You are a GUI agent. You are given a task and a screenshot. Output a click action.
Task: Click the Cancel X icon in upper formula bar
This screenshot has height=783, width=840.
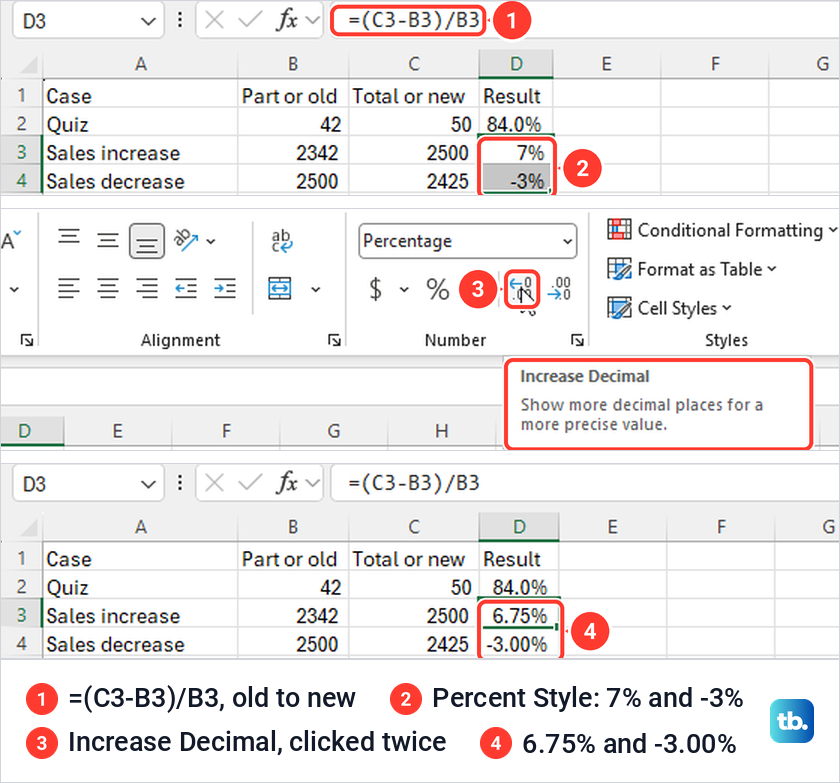(214, 20)
